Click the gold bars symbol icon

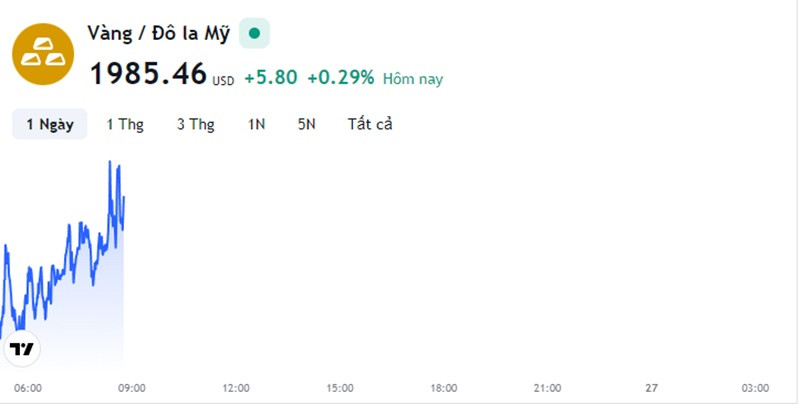pyautogui.click(x=43, y=54)
